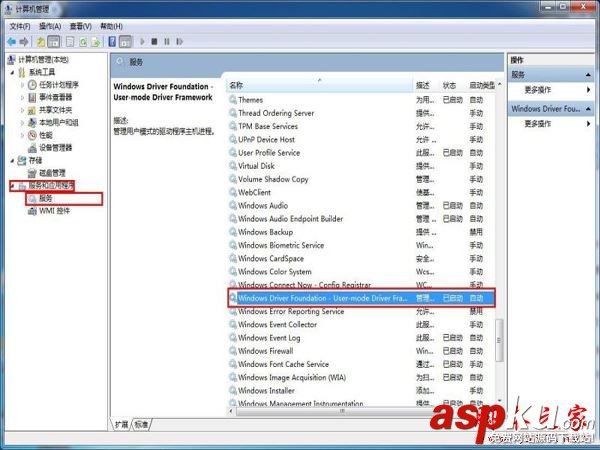Expand the 事件查看器 node arrow

22,98
